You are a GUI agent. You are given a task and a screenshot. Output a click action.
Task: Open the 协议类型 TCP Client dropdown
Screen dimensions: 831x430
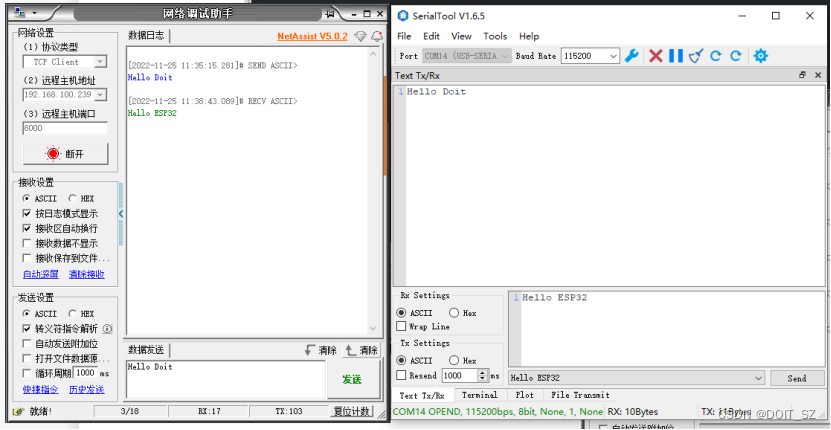[100, 62]
